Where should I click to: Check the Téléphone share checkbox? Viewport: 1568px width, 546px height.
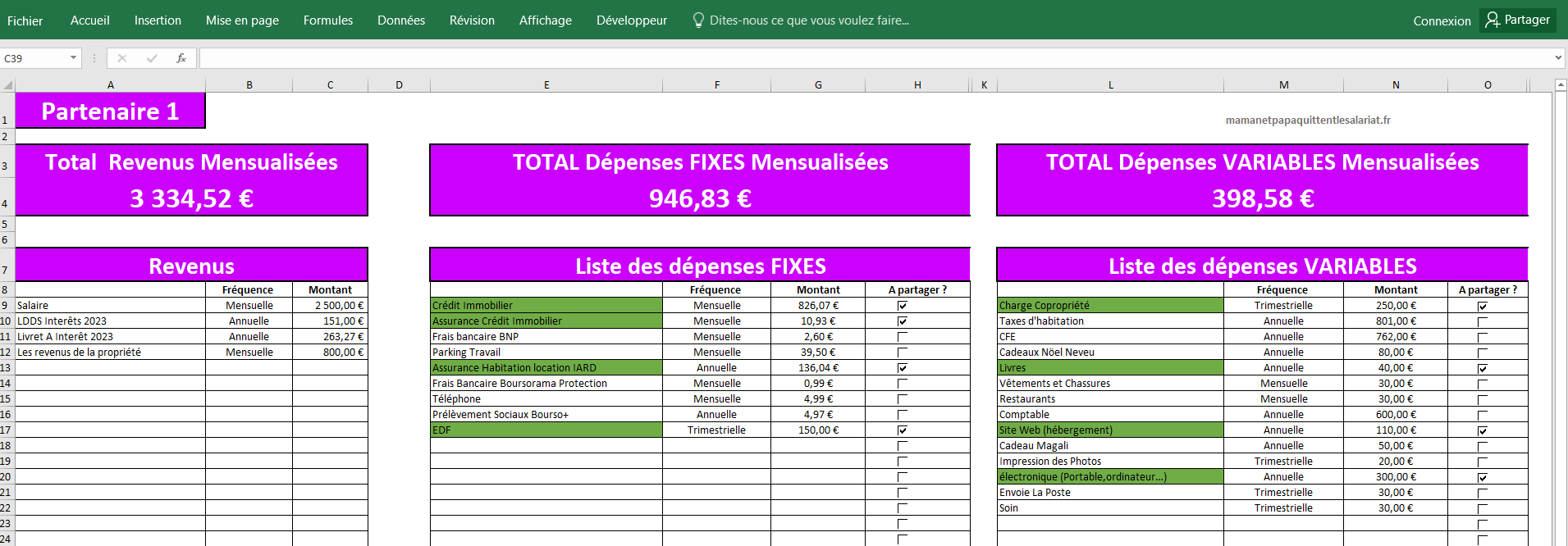point(903,399)
